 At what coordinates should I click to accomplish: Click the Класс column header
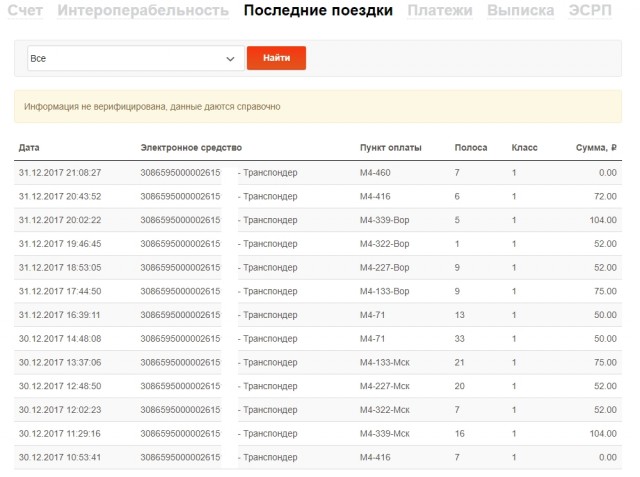coord(524,148)
